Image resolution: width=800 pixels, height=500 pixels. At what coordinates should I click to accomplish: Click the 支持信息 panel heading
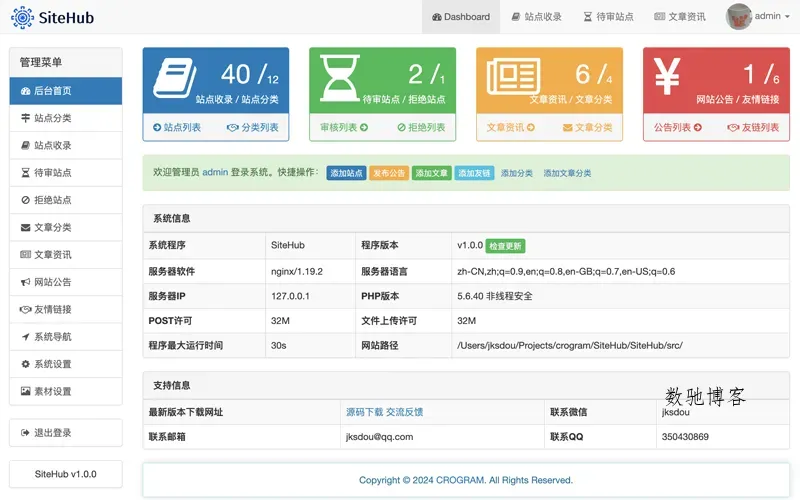(466, 385)
